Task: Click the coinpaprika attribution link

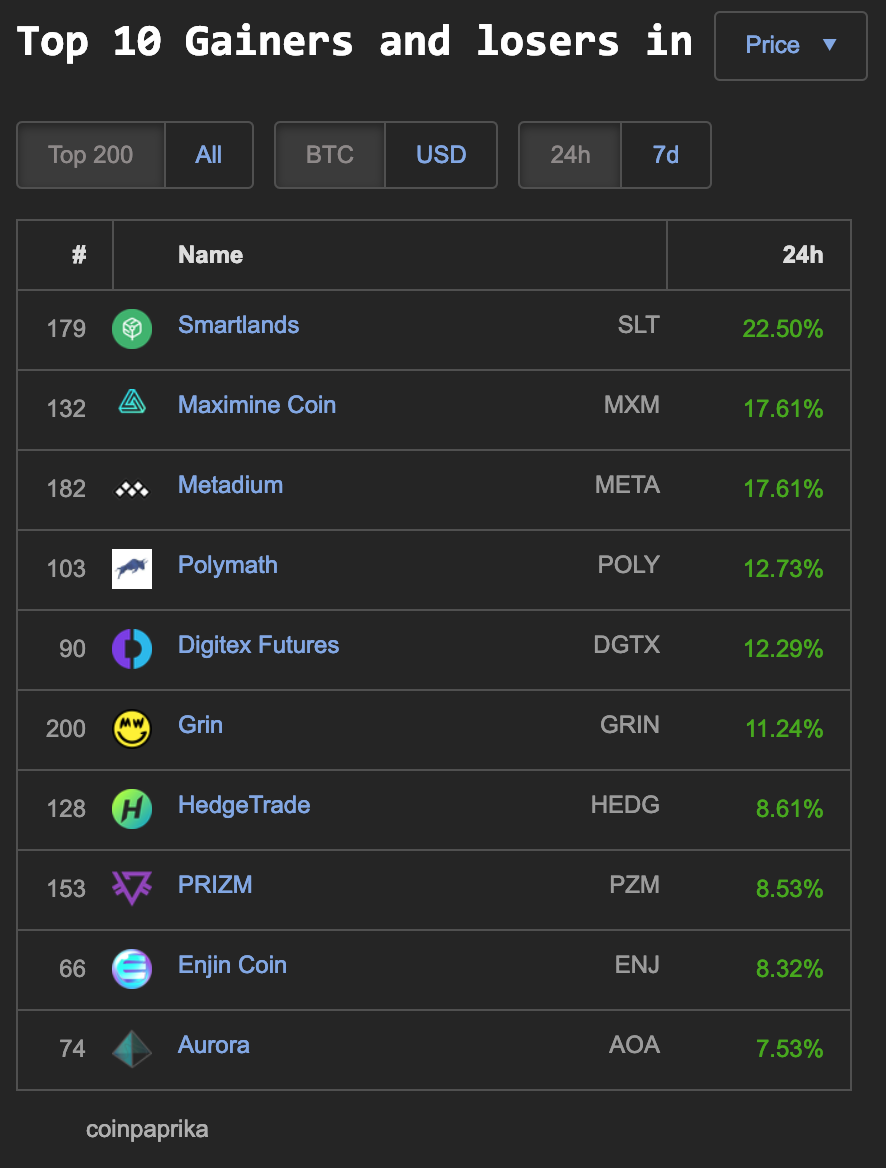Action: coord(147,1130)
